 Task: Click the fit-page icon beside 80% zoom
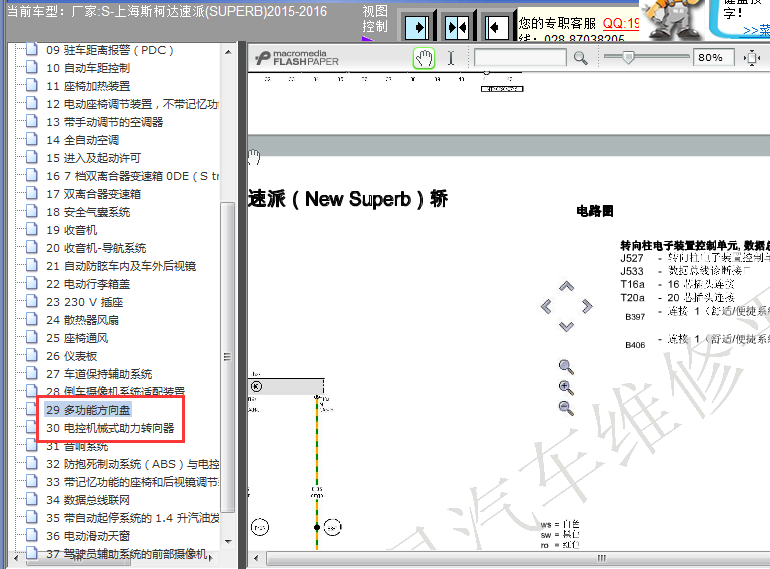(751, 58)
